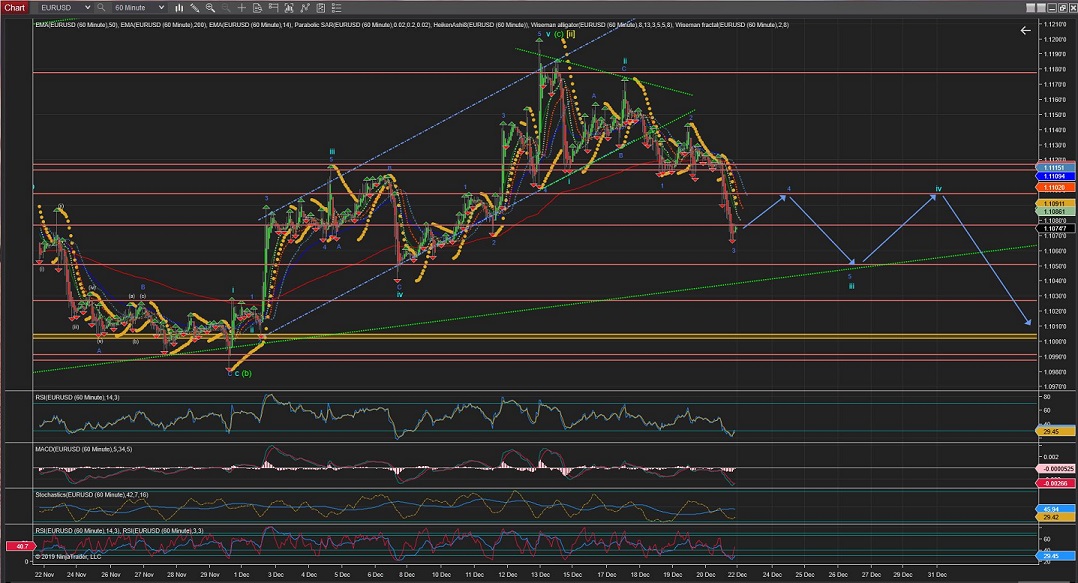Click the instrument search magnifier icon
The height and width of the screenshot is (583, 1078).
pos(101,8)
